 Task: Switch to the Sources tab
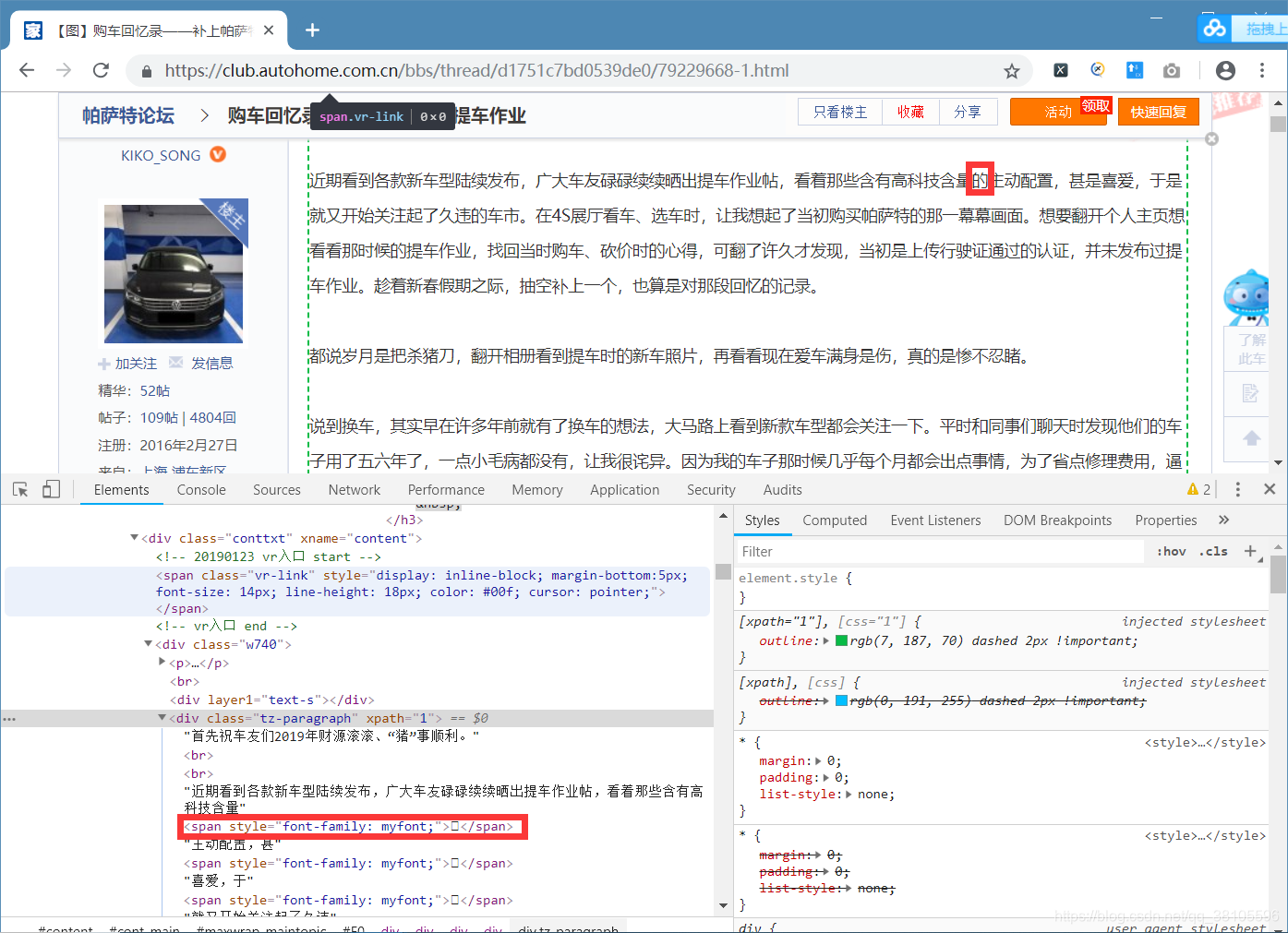277,490
